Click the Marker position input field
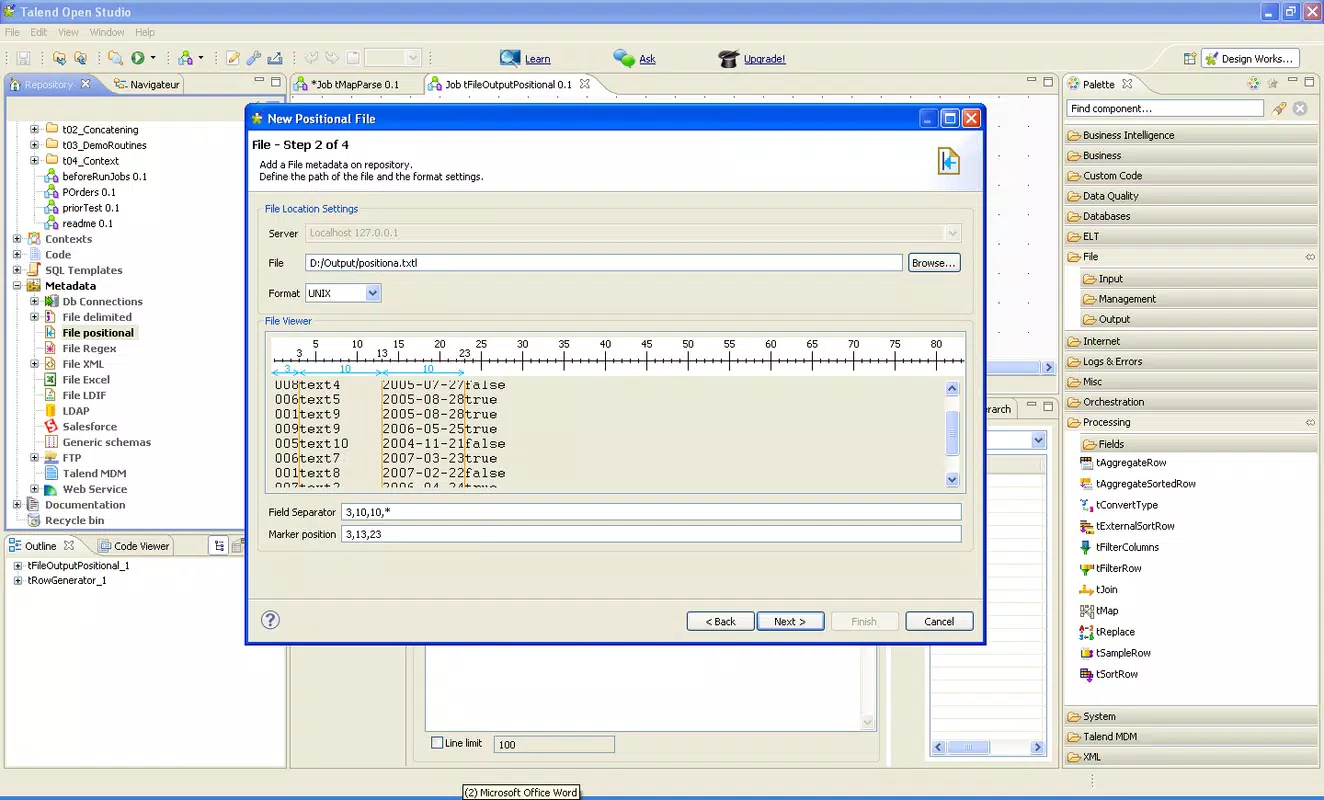 (x=651, y=534)
